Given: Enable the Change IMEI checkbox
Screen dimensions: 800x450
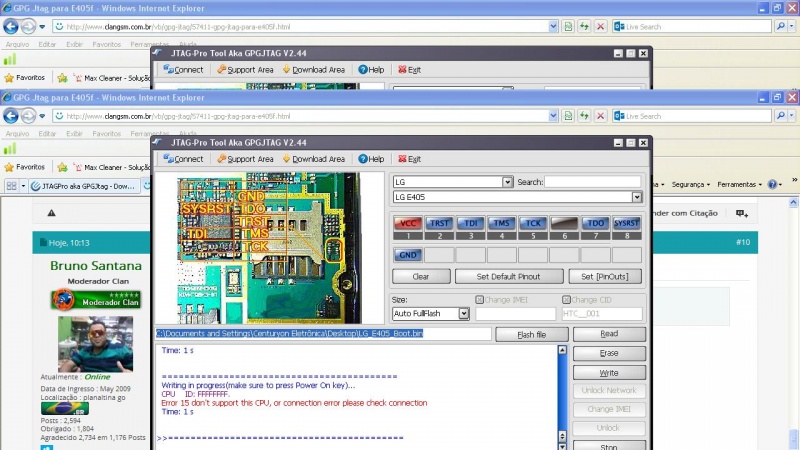Looking at the screenshot, I should point(480,300).
